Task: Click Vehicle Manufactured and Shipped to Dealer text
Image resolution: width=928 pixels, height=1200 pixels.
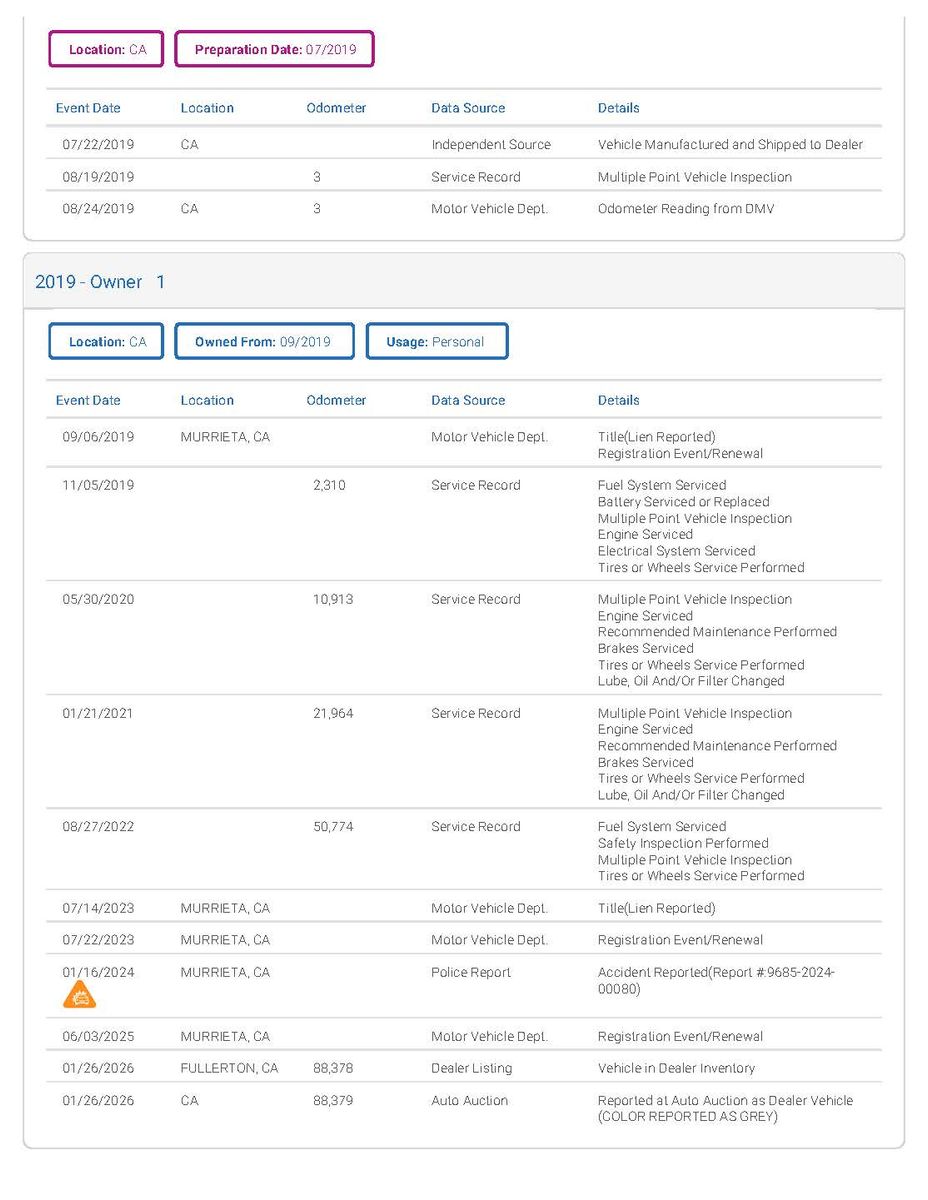Action: tap(730, 144)
